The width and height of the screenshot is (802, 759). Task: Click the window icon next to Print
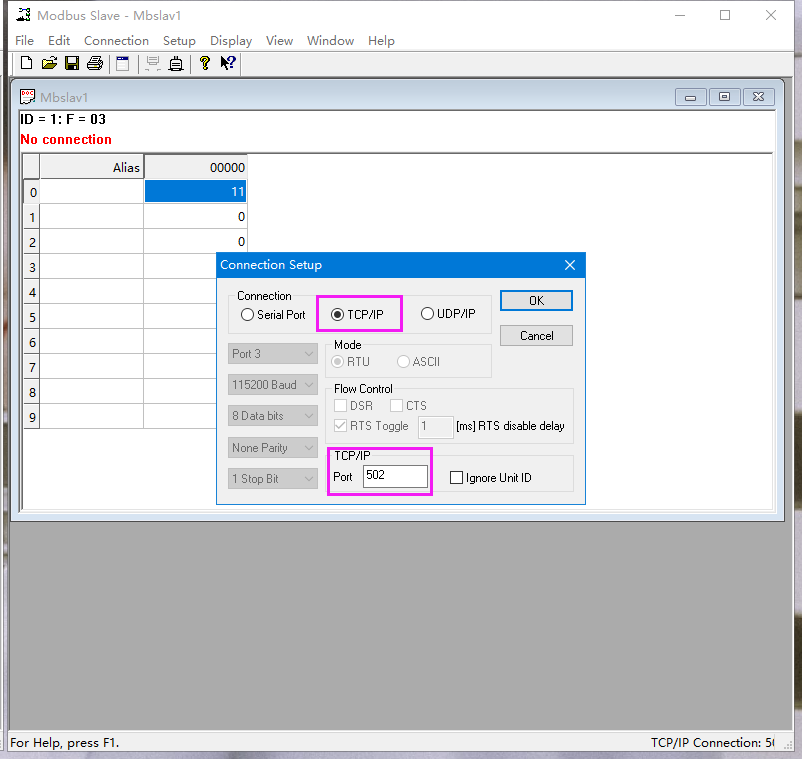point(123,64)
